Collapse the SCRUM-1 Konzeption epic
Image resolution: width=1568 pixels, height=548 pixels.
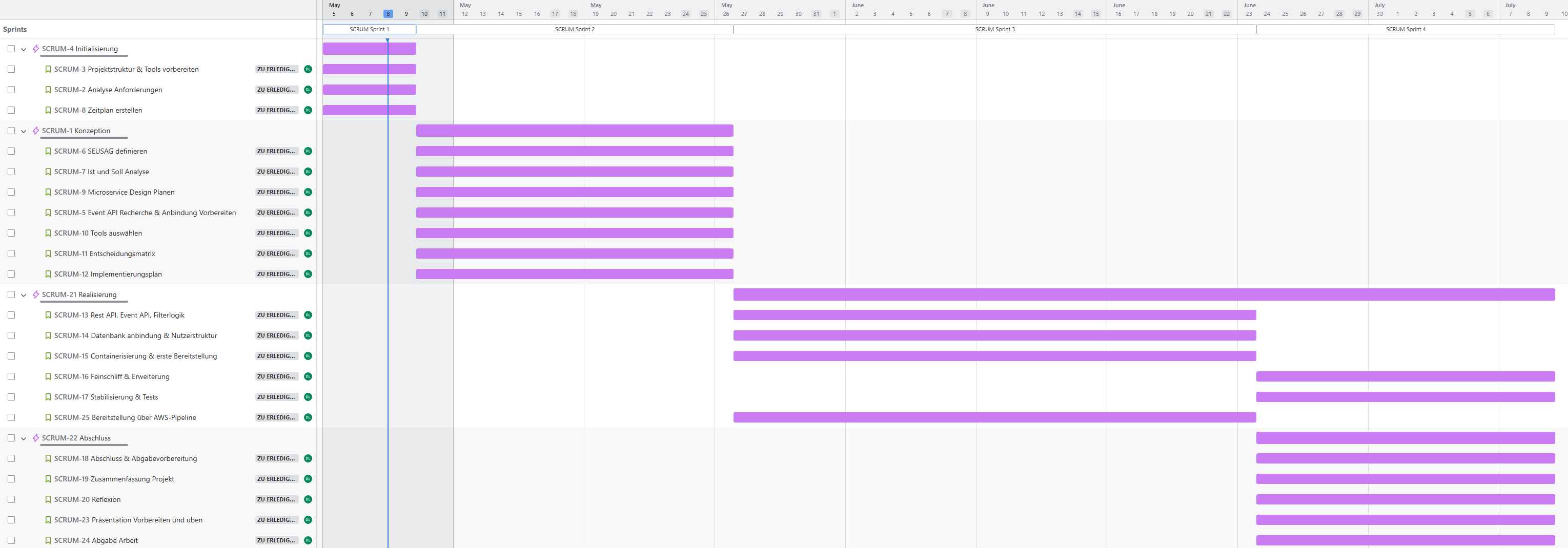[24, 132]
